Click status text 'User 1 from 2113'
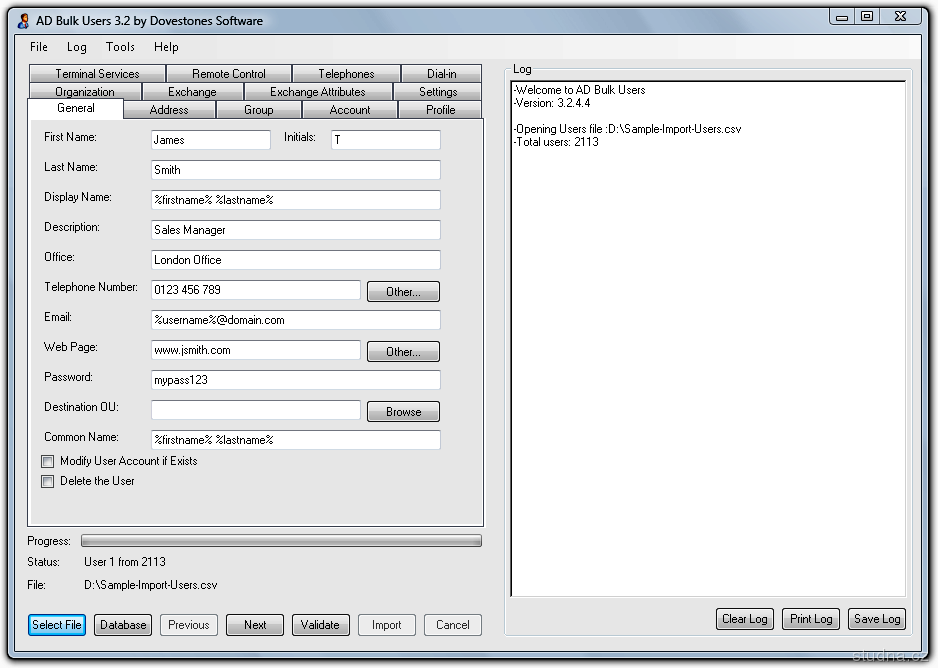The height and width of the screenshot is (668, 938). click(x=125, y=562)
